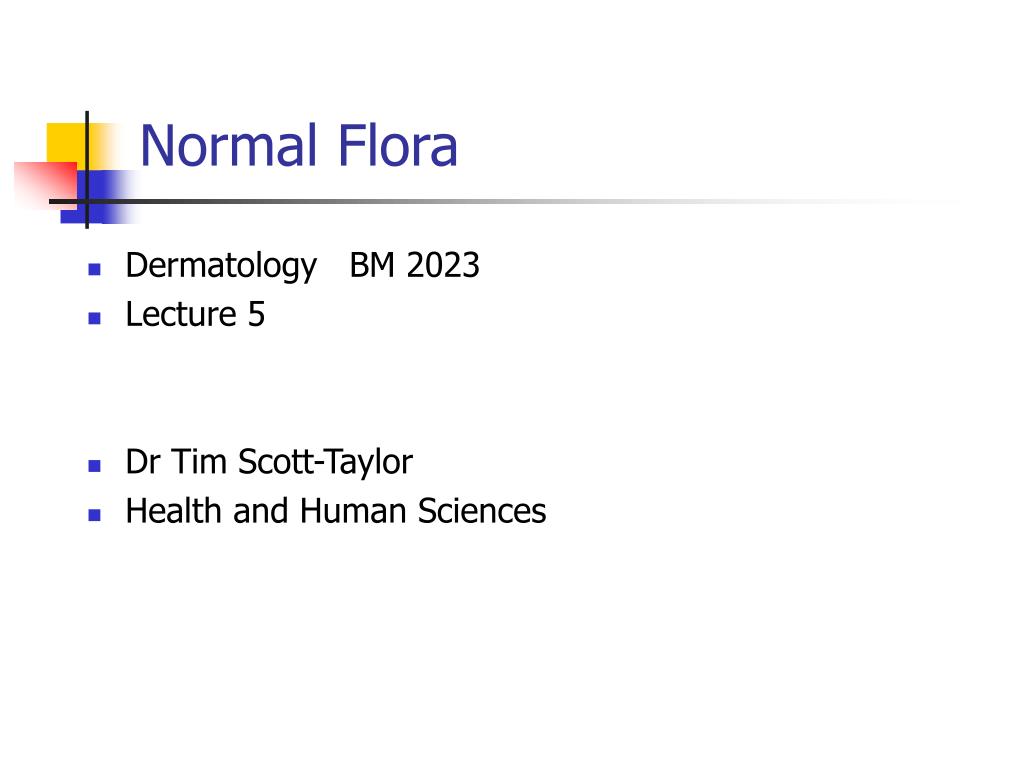Screen dimensions: 1024x768
Task: Select the bullet square before Dr Tim Scott-Taylor
Action: pos(95,466)
